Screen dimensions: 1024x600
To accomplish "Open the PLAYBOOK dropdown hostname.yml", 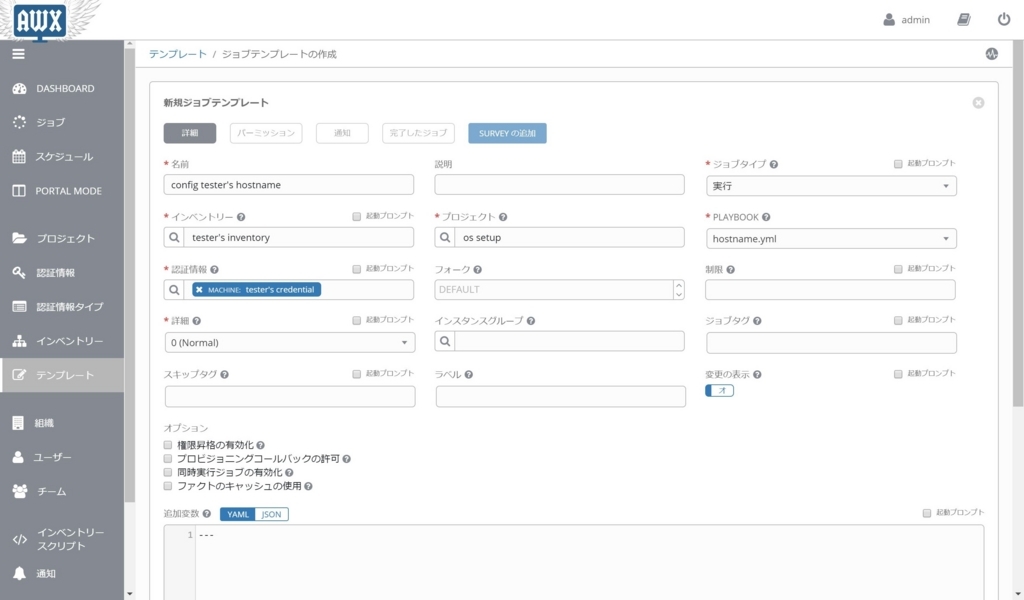I will [831, 239].
